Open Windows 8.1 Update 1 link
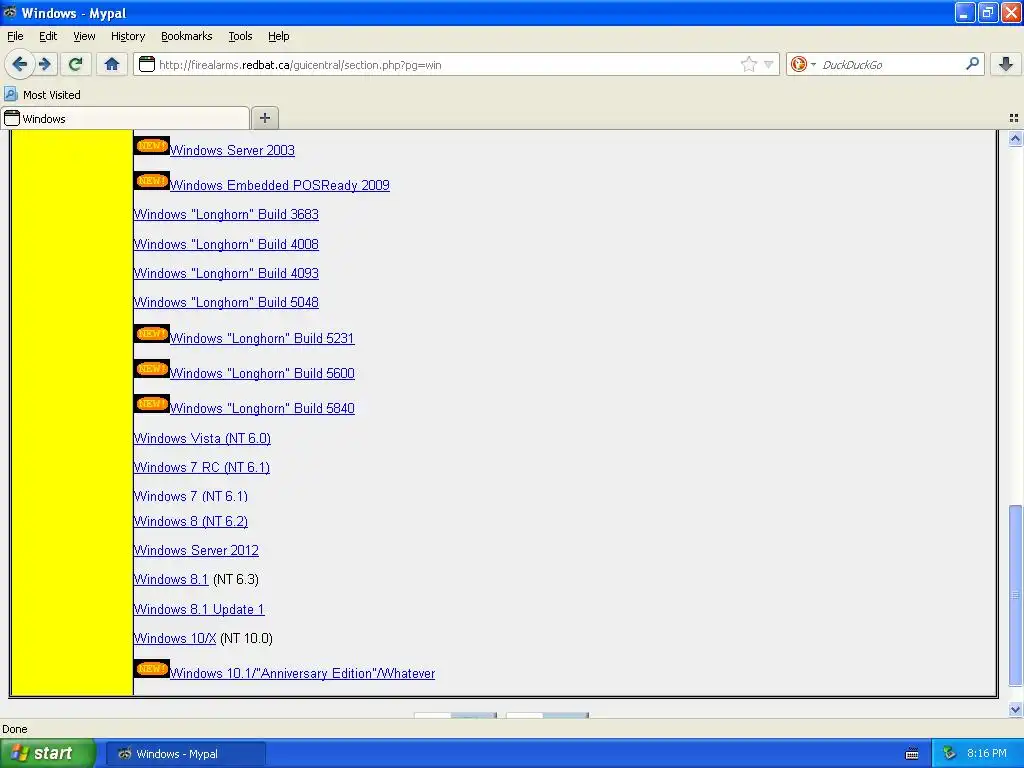 click(x=199, y=609)
